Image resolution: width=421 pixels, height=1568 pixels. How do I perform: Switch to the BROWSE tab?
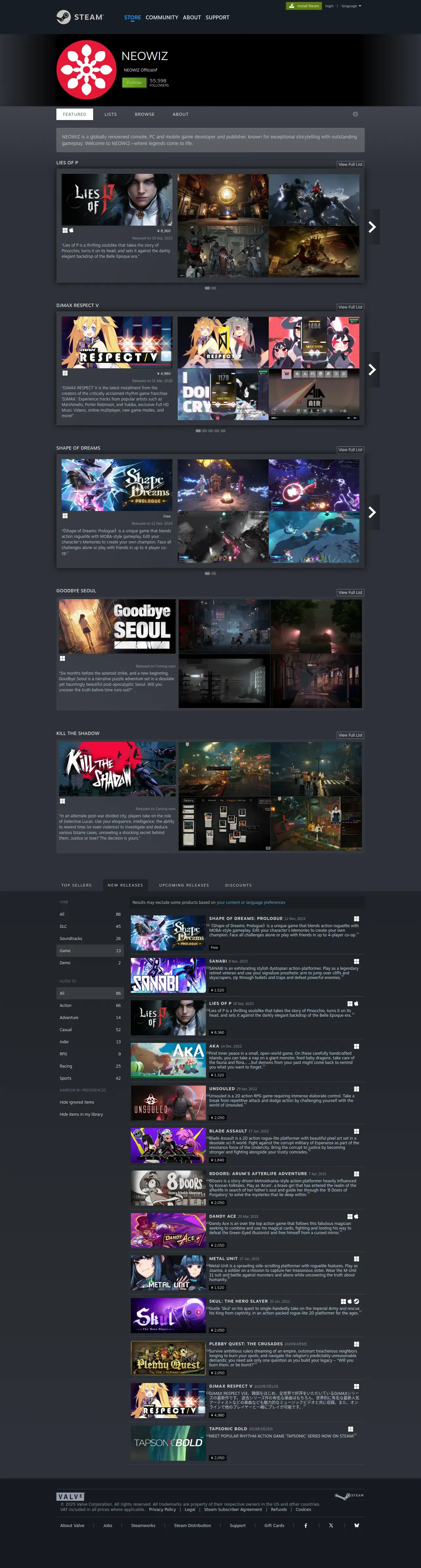145,114
